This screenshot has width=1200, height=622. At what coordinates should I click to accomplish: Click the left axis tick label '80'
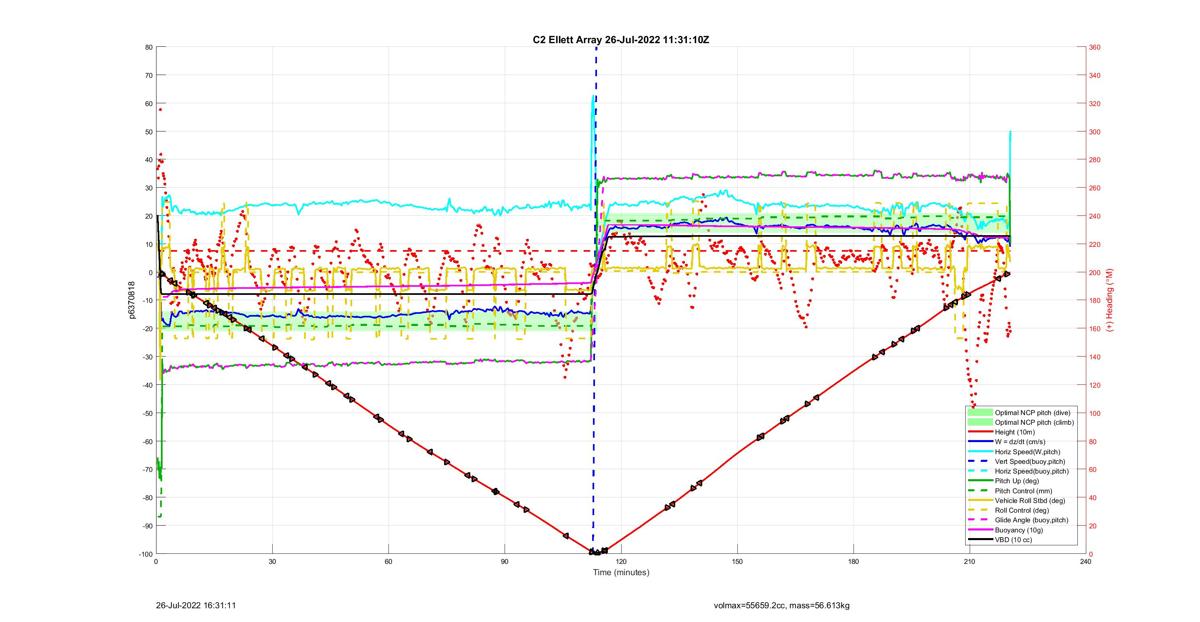pyautogui.click(x=148, y=47)
